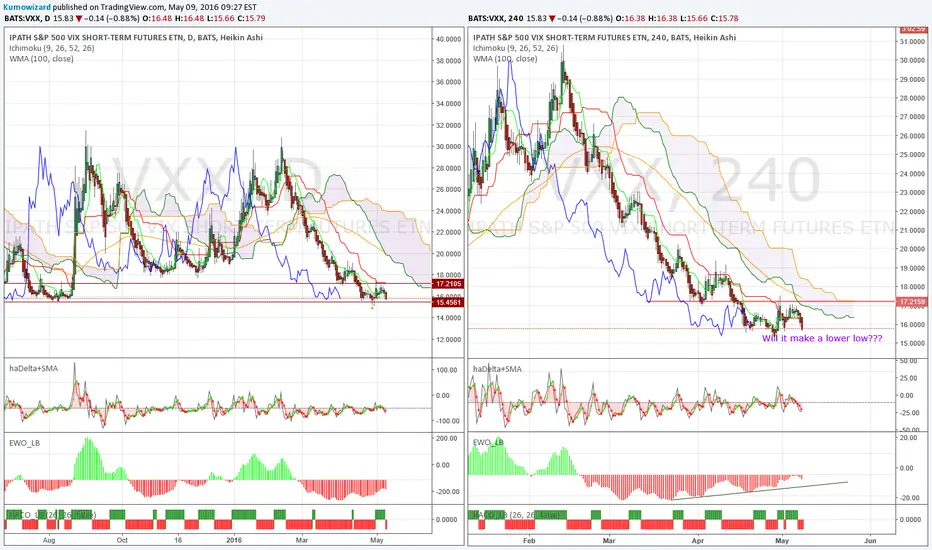The height and width of the screenshot is (550, 932).
Task: Click the 40.0000 price axis value
Action: pyautogui.click(x=449, y=39)
